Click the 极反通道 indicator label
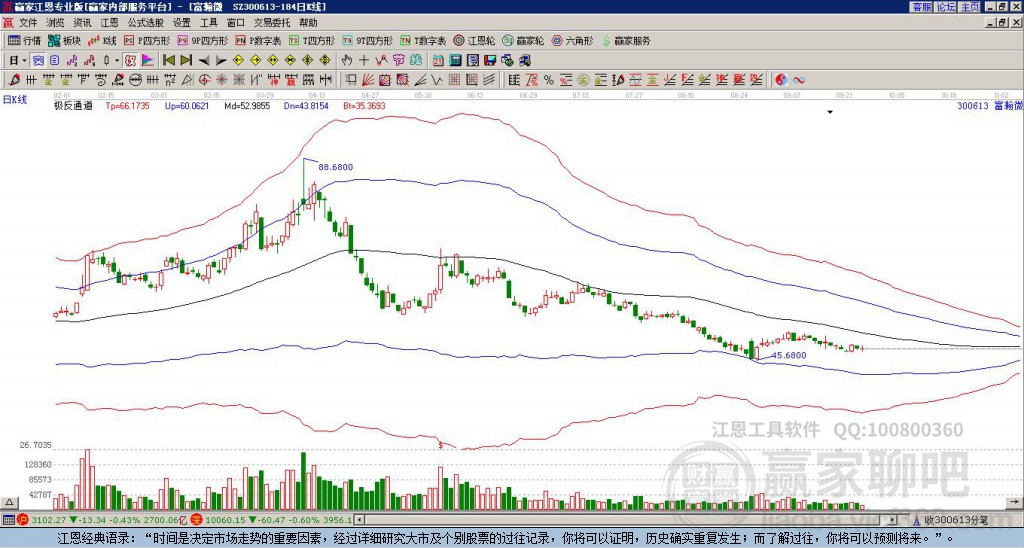 coord(73,105)
